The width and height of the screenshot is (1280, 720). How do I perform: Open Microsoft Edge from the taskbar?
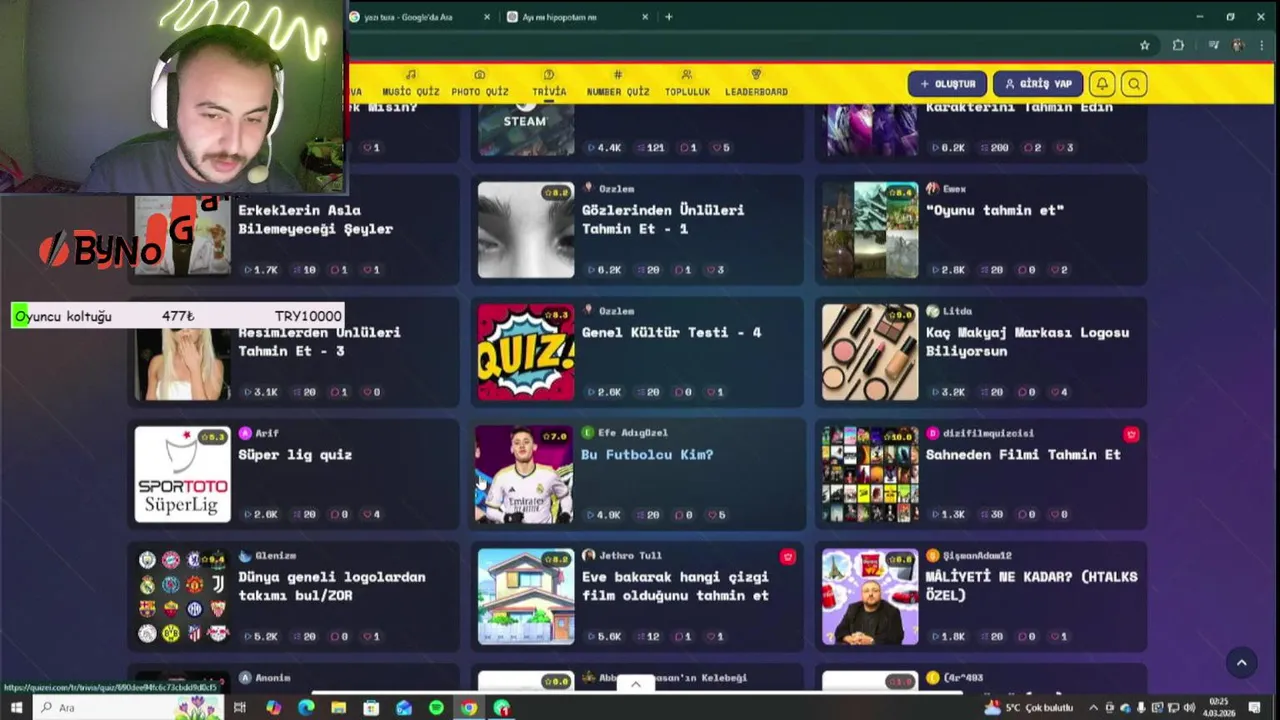point(306,708)
